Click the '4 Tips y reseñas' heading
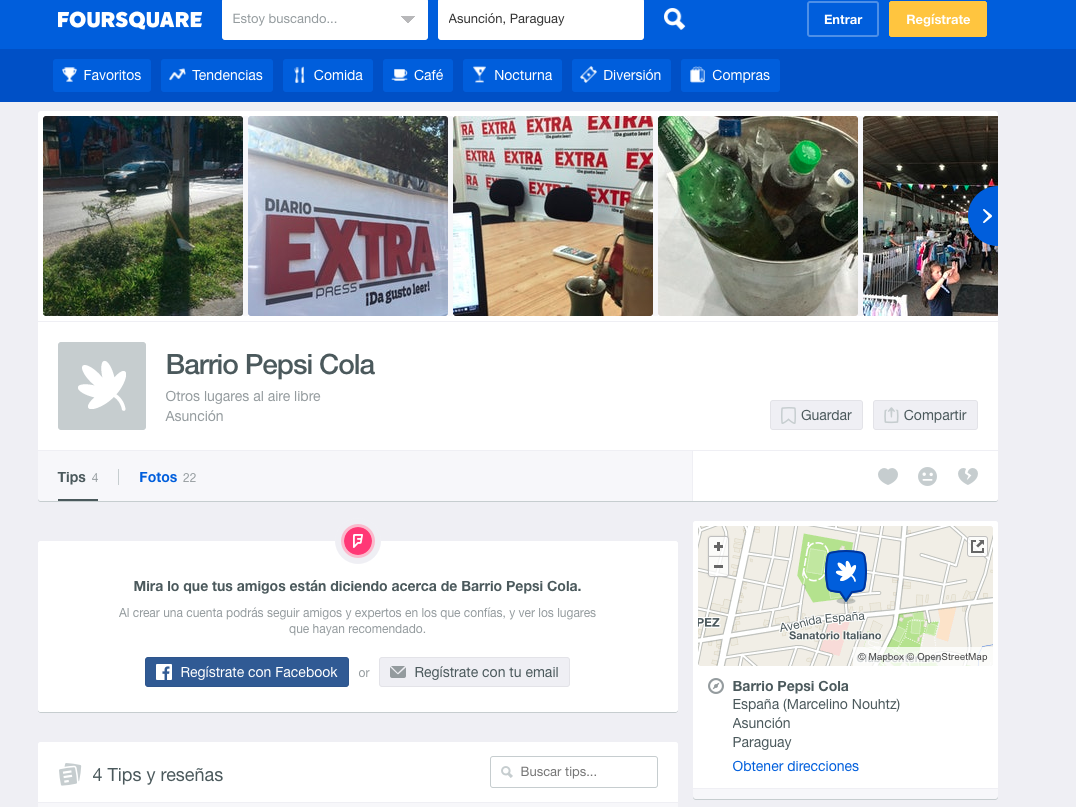 (x=158, y=775)
